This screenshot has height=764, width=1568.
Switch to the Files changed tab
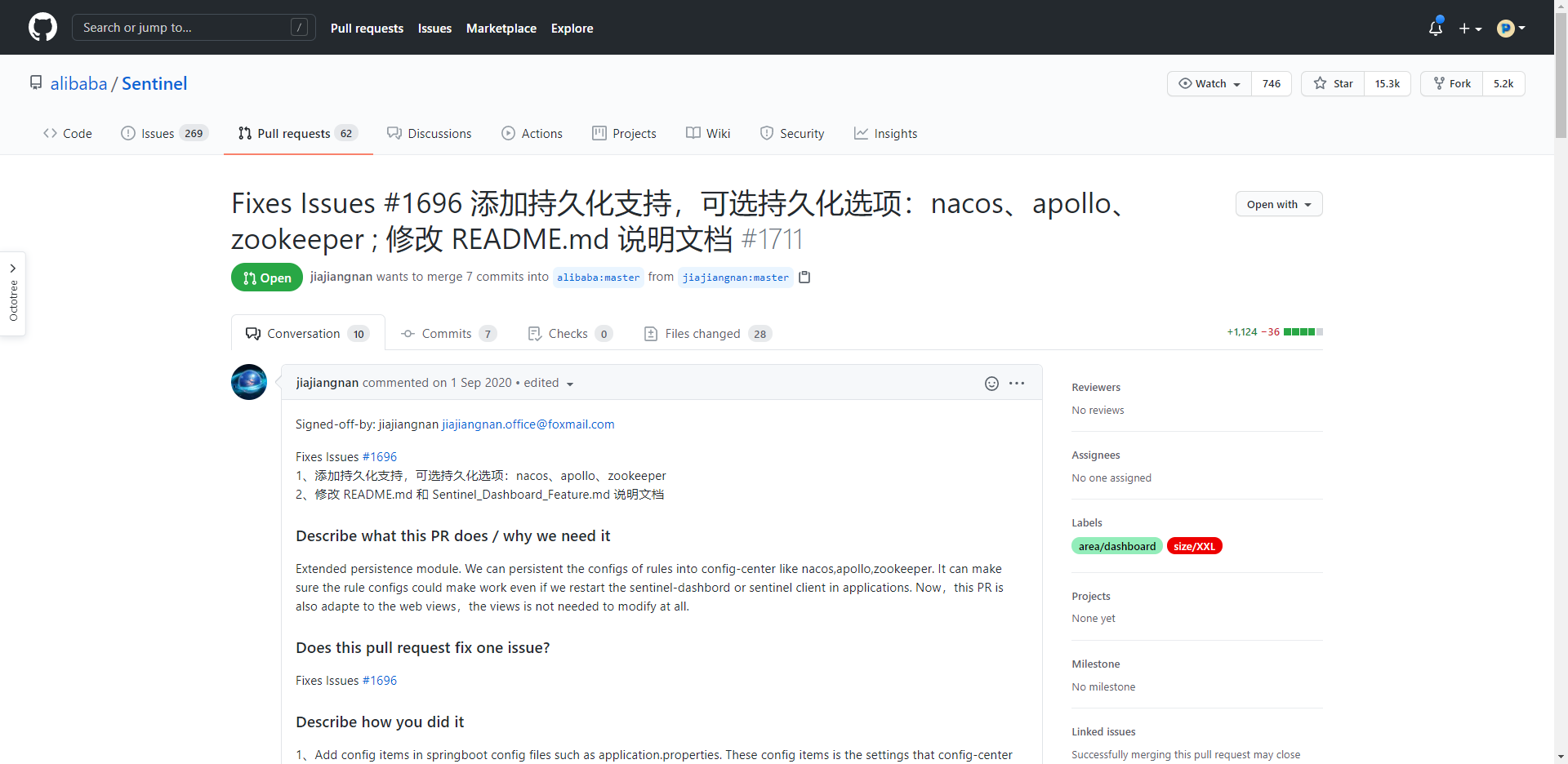702,334
